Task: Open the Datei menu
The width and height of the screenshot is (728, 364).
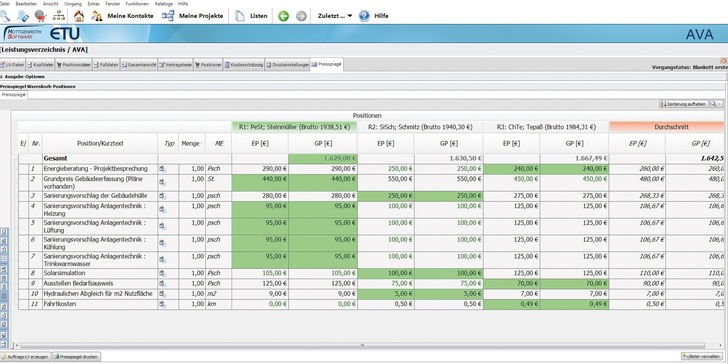Action: [x=5, y=3]
